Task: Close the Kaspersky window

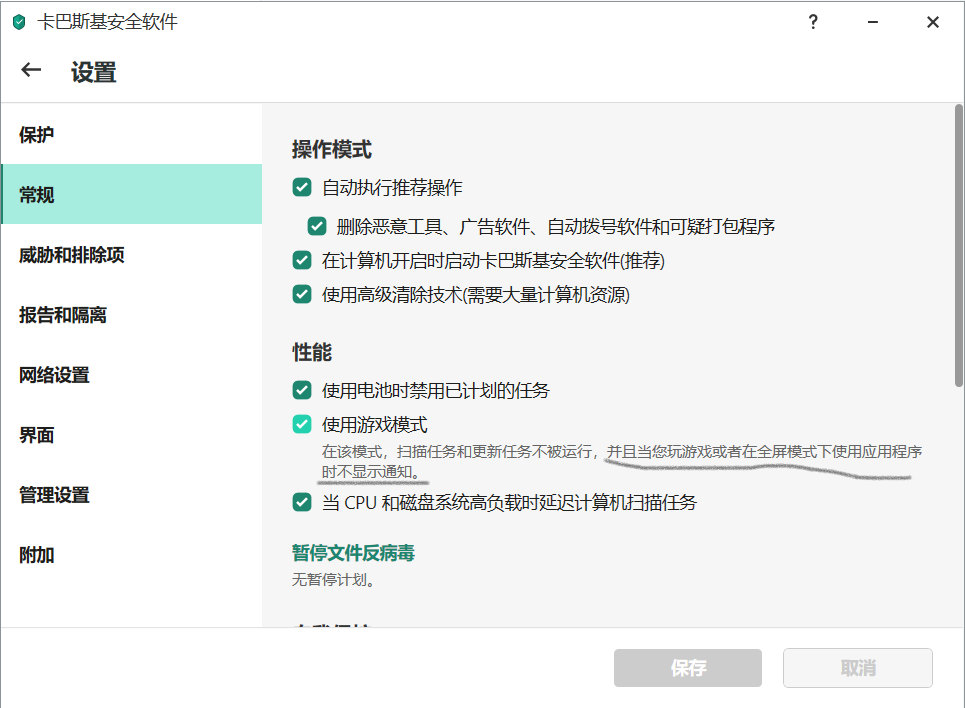Action: pyautogui.click(x=932, y=22)
